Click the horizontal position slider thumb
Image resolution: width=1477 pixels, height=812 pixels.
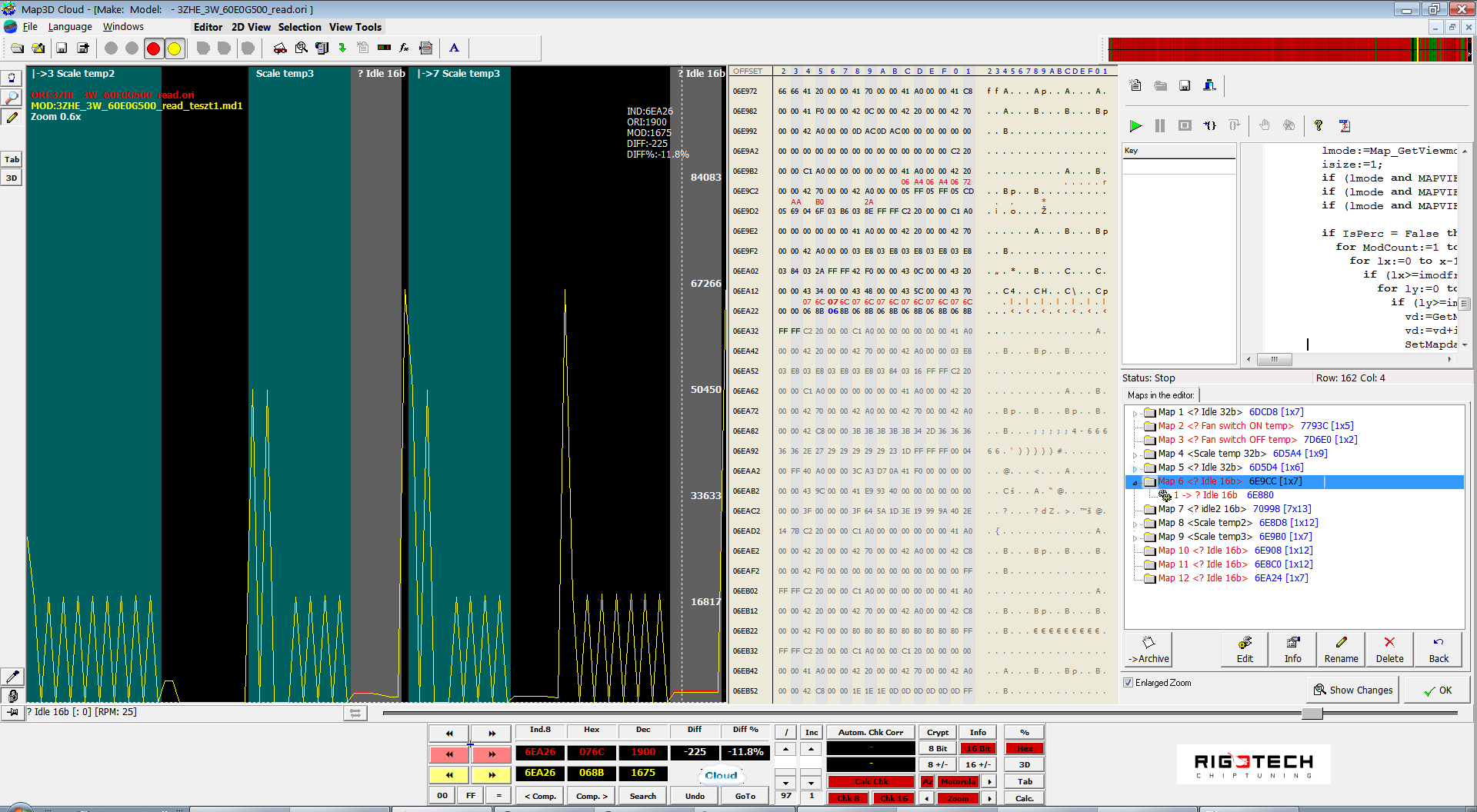[1312, 713]
